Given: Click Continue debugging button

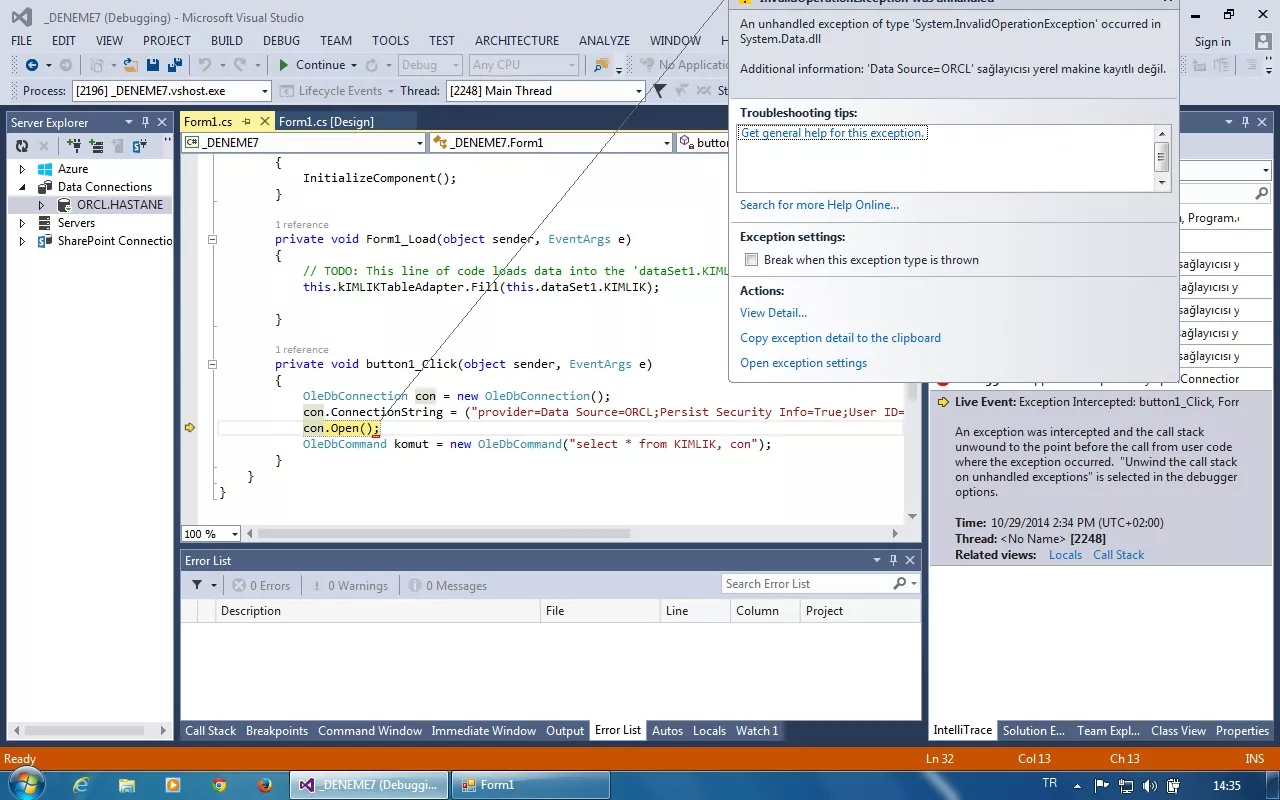Looking at the screenshot, I should point(311,65).
